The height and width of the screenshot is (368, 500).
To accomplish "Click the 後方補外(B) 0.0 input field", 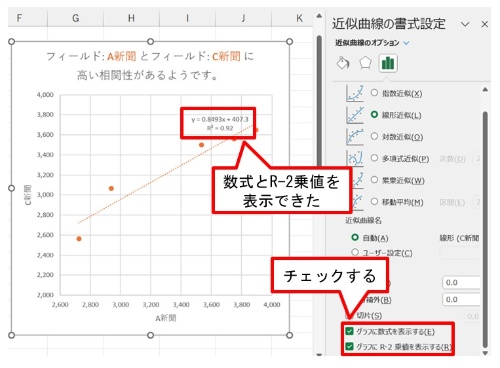I will [462, 299].
